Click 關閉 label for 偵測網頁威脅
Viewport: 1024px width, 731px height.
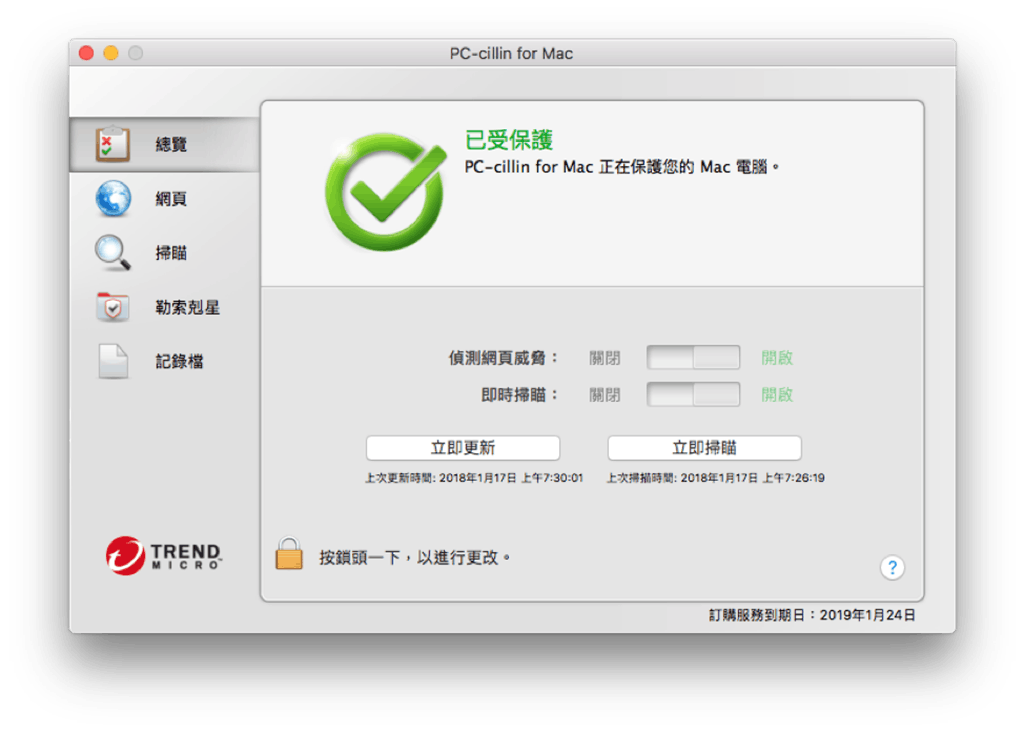604,358
